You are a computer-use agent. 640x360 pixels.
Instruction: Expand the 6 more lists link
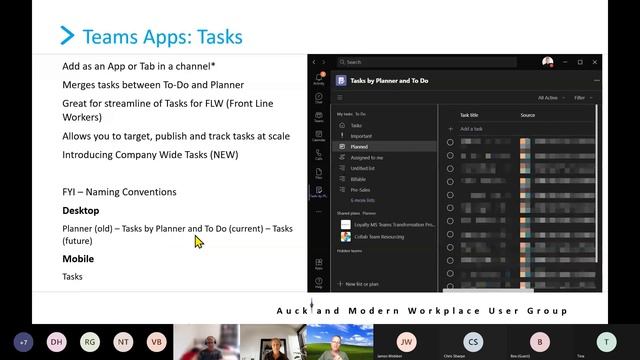362,200
